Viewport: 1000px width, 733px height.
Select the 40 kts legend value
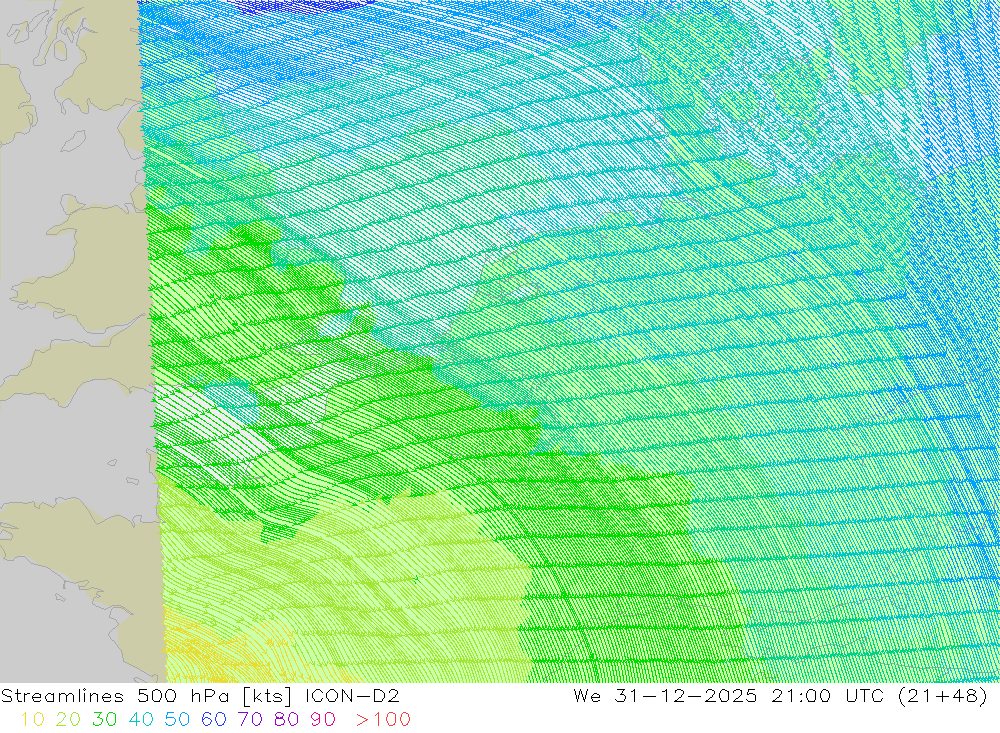141,720
